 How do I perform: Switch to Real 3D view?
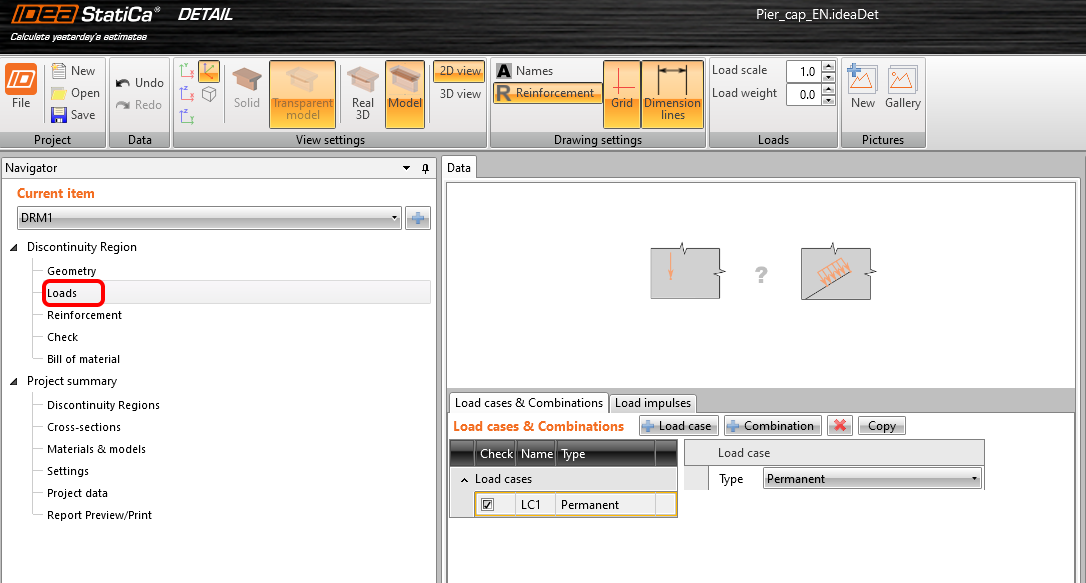tap(363, 94)
